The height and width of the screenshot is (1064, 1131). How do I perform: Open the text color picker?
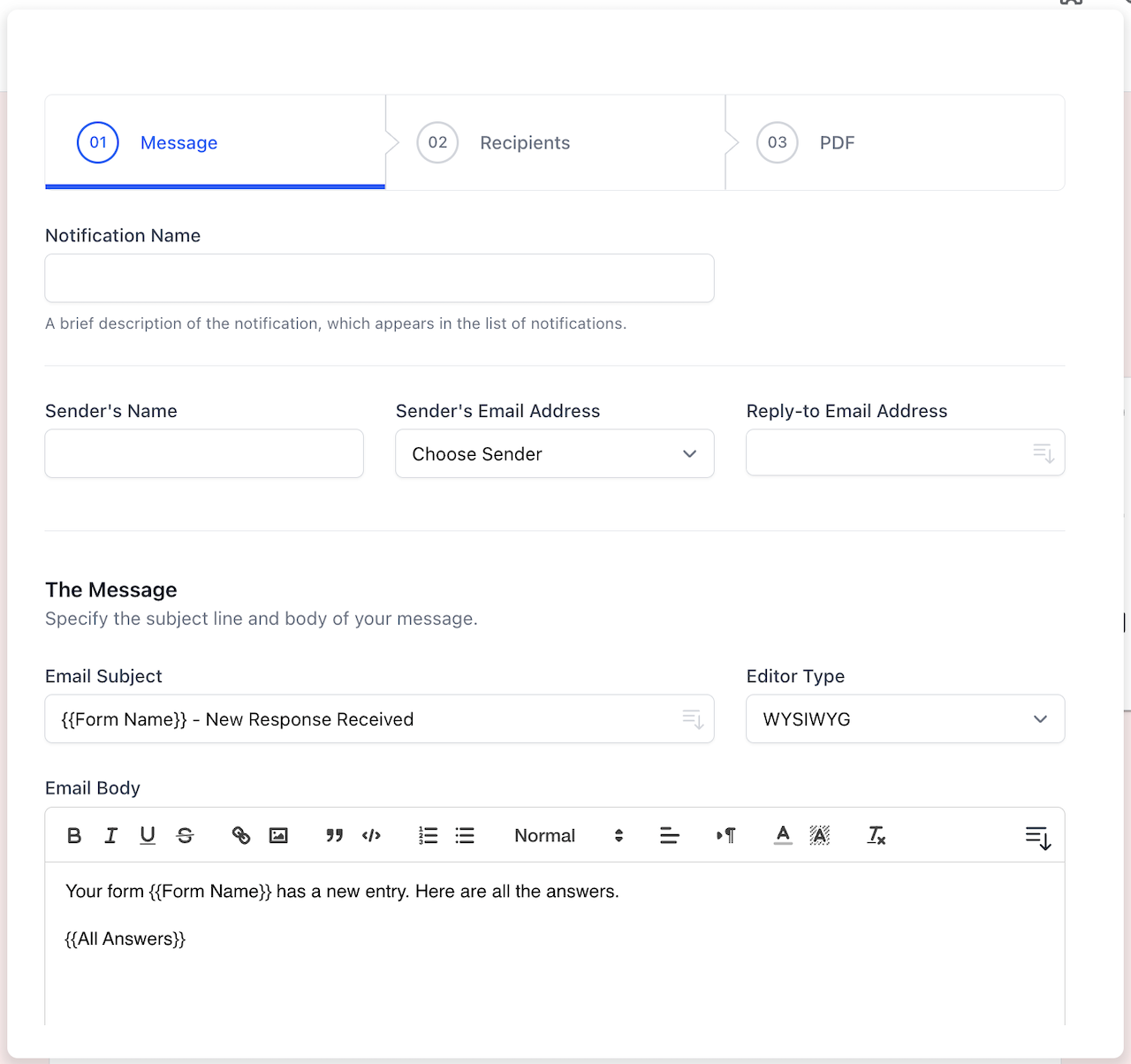[783, 835]
